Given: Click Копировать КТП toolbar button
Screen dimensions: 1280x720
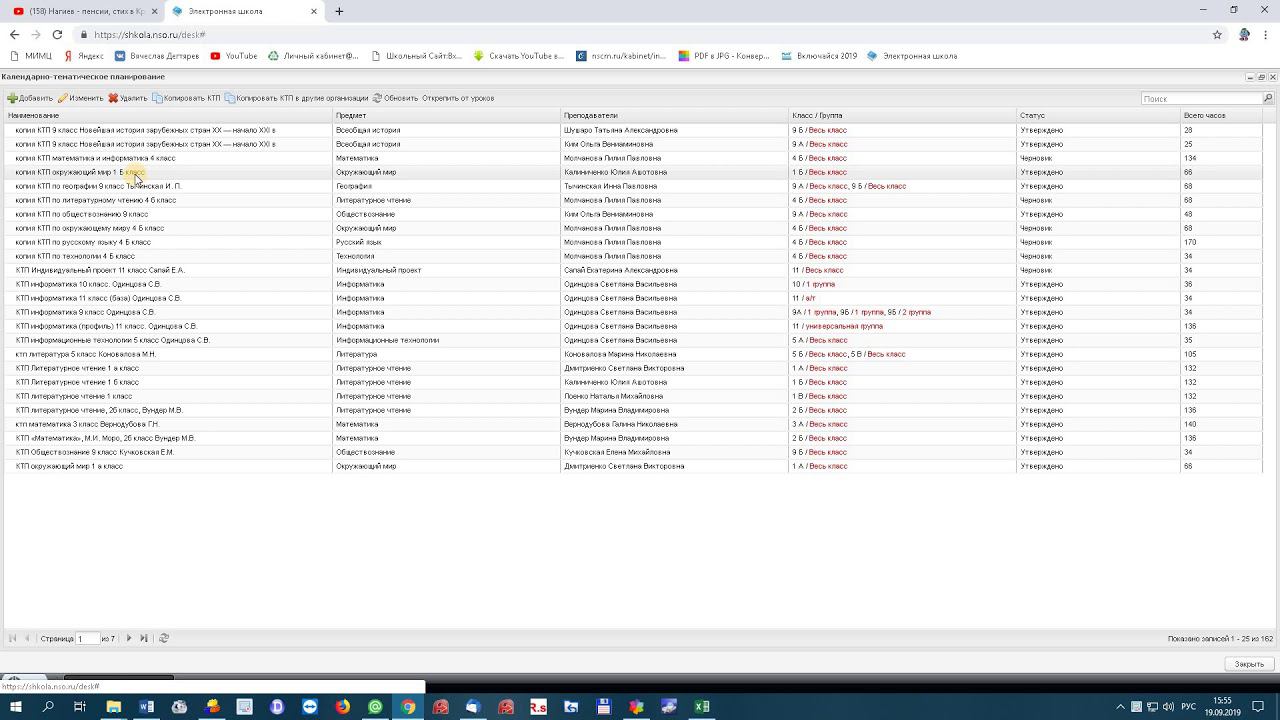Looking at the screenshot, I should (x=187, y=98).
